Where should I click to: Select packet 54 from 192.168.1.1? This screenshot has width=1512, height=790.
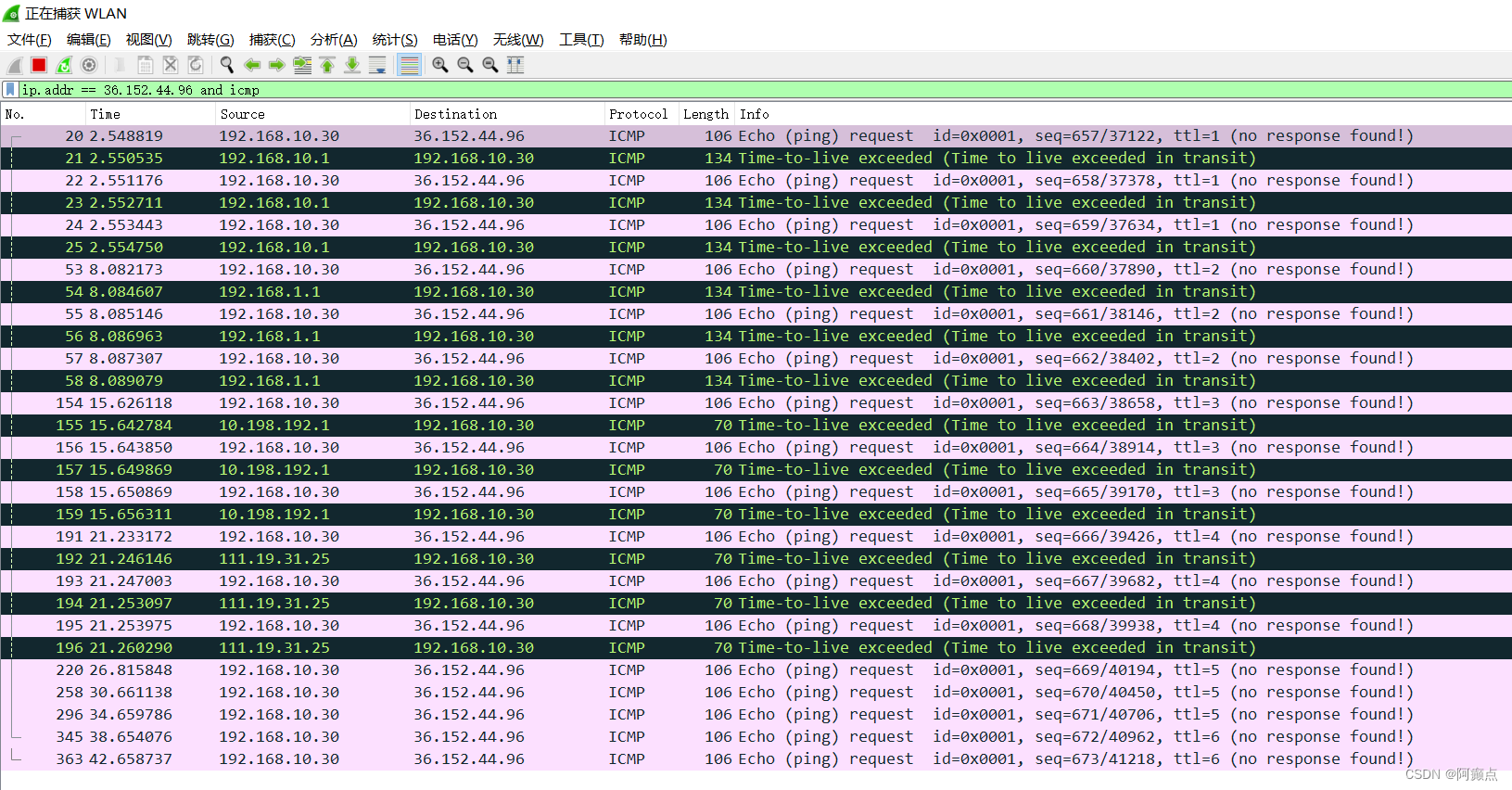[756, 292]
